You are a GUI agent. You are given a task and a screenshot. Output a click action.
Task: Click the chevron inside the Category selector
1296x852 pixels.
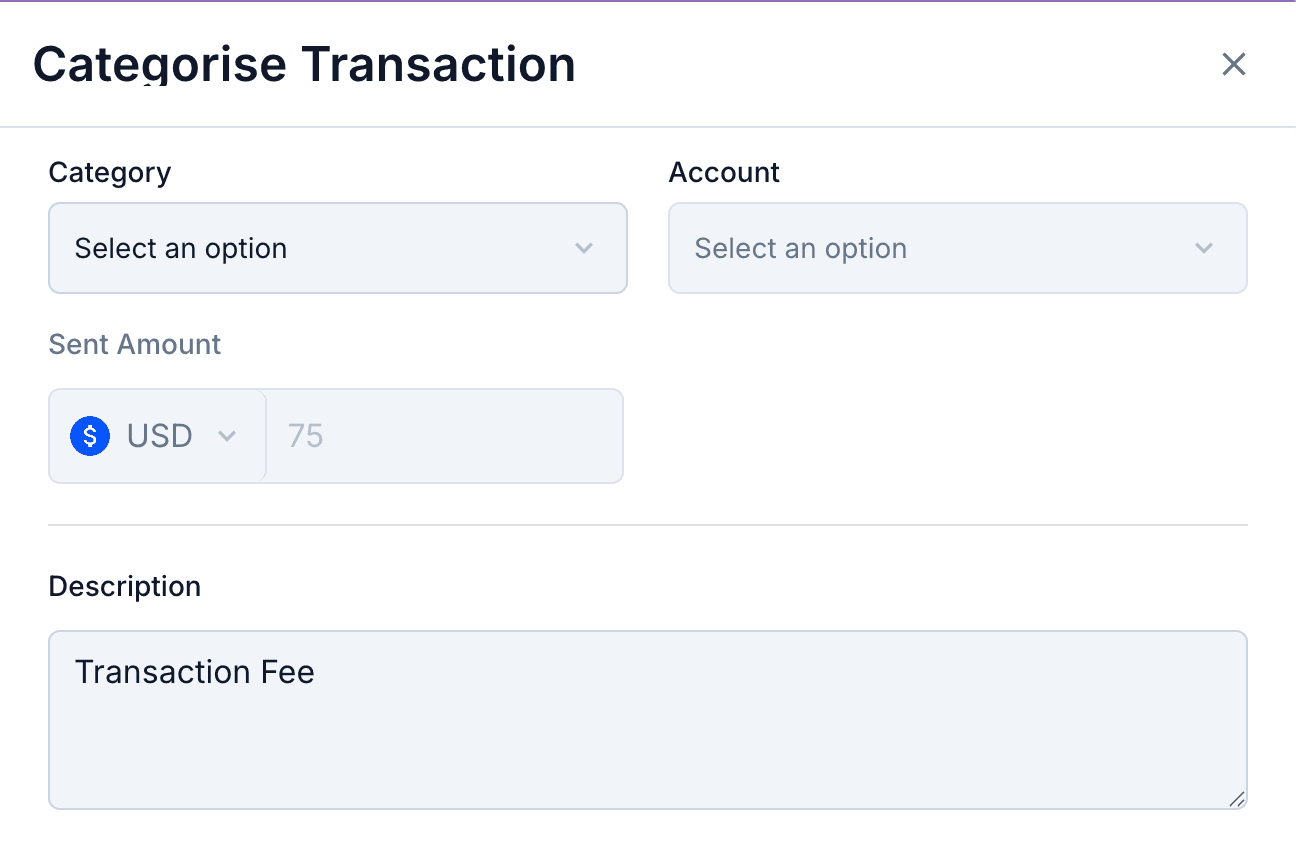584,248
